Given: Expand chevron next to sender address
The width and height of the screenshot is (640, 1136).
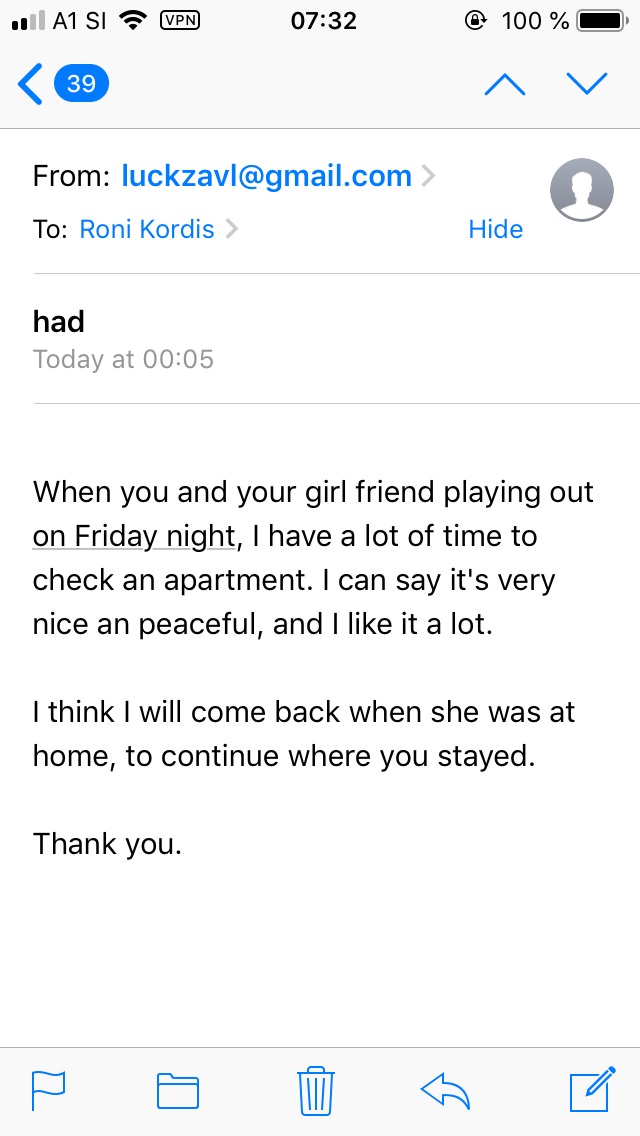Looking at the screenshot, I should tap(428, 177).
